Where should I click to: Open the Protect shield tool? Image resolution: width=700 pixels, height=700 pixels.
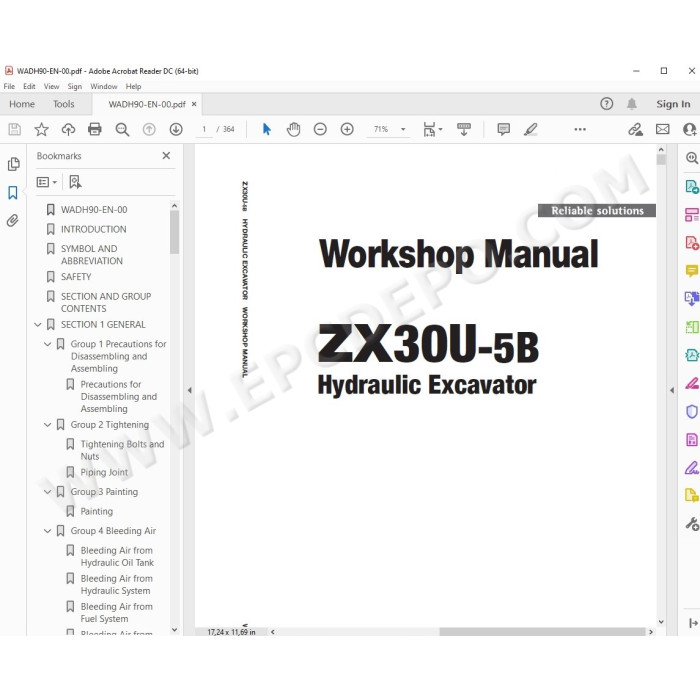692,411
